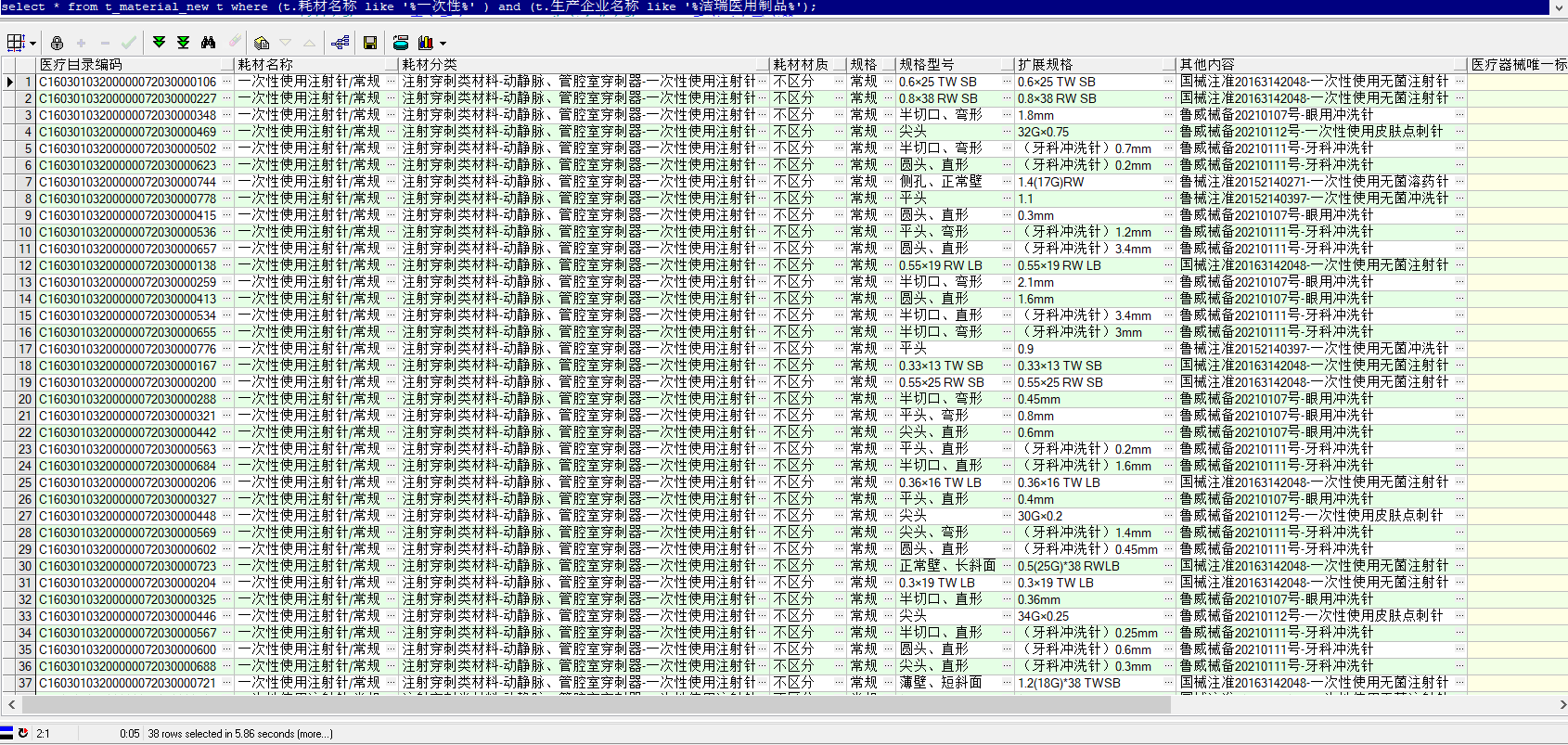
Task: Click the 耗材材质 column header
Action: (x=808, y=64)
